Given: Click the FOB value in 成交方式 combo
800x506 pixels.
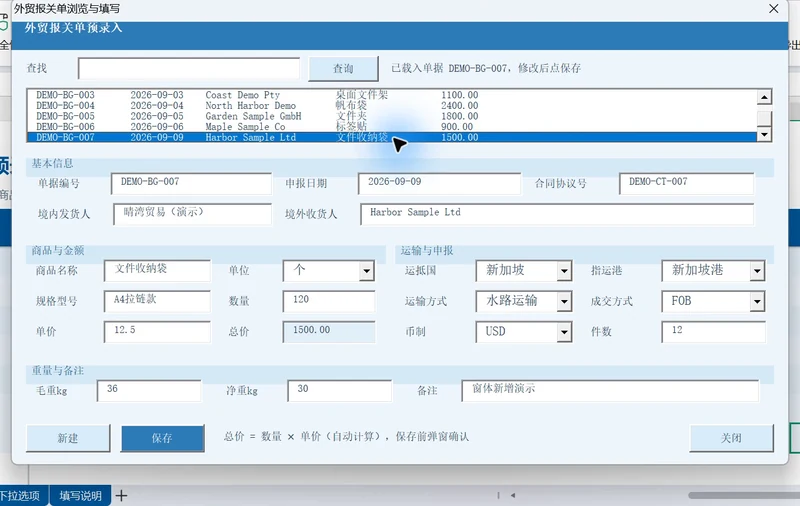Looking at the screenshot, I should [x=682, y=301].
